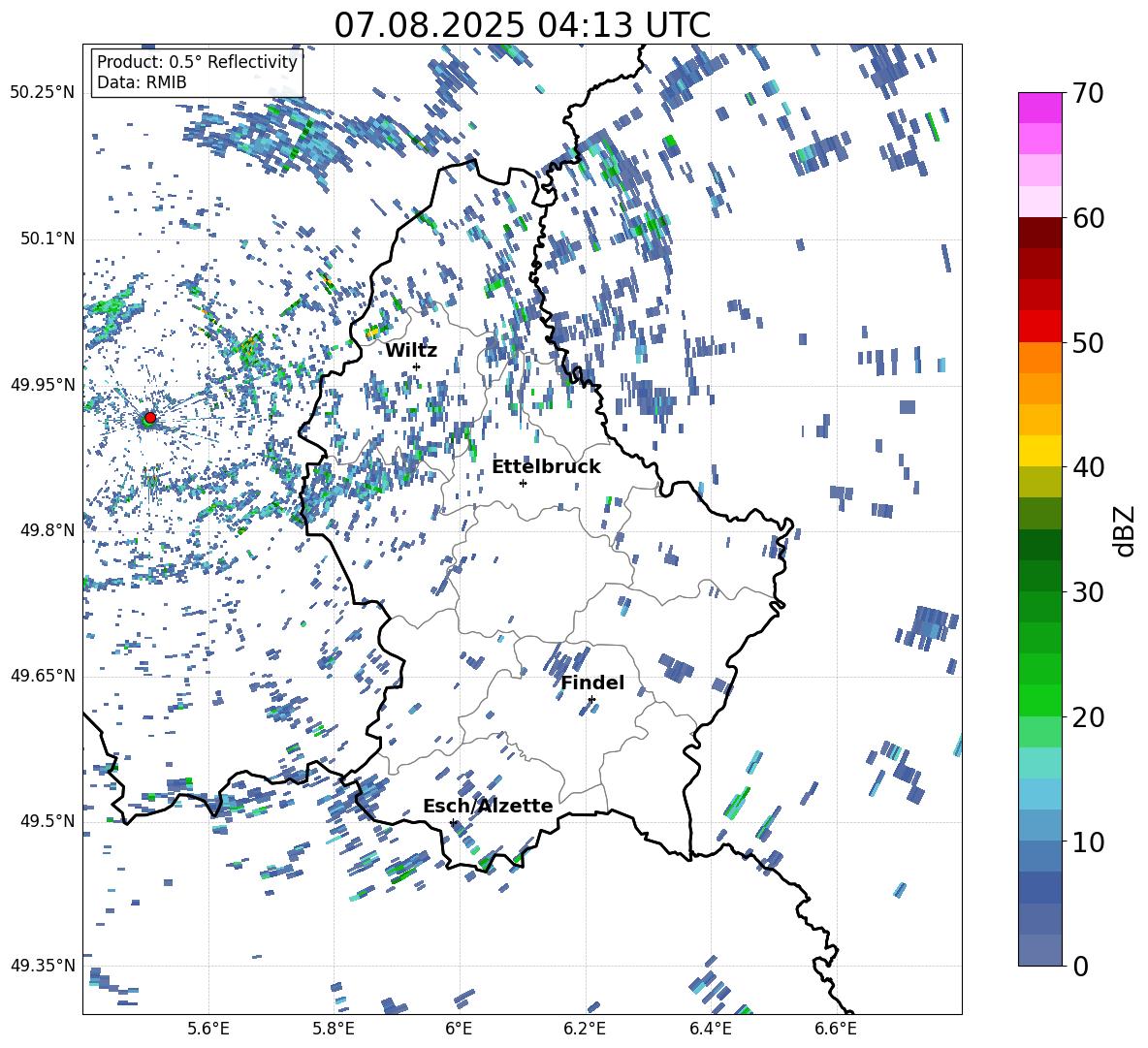Click the 5.8°E longitude label
This screenshot has height=1048, width=1148.
point(334,1029)
